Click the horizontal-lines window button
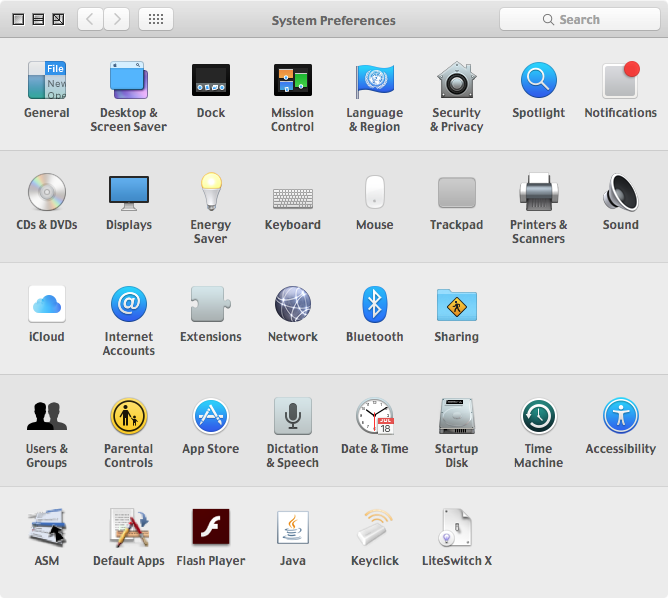668x598 pixels. (38, 19)
